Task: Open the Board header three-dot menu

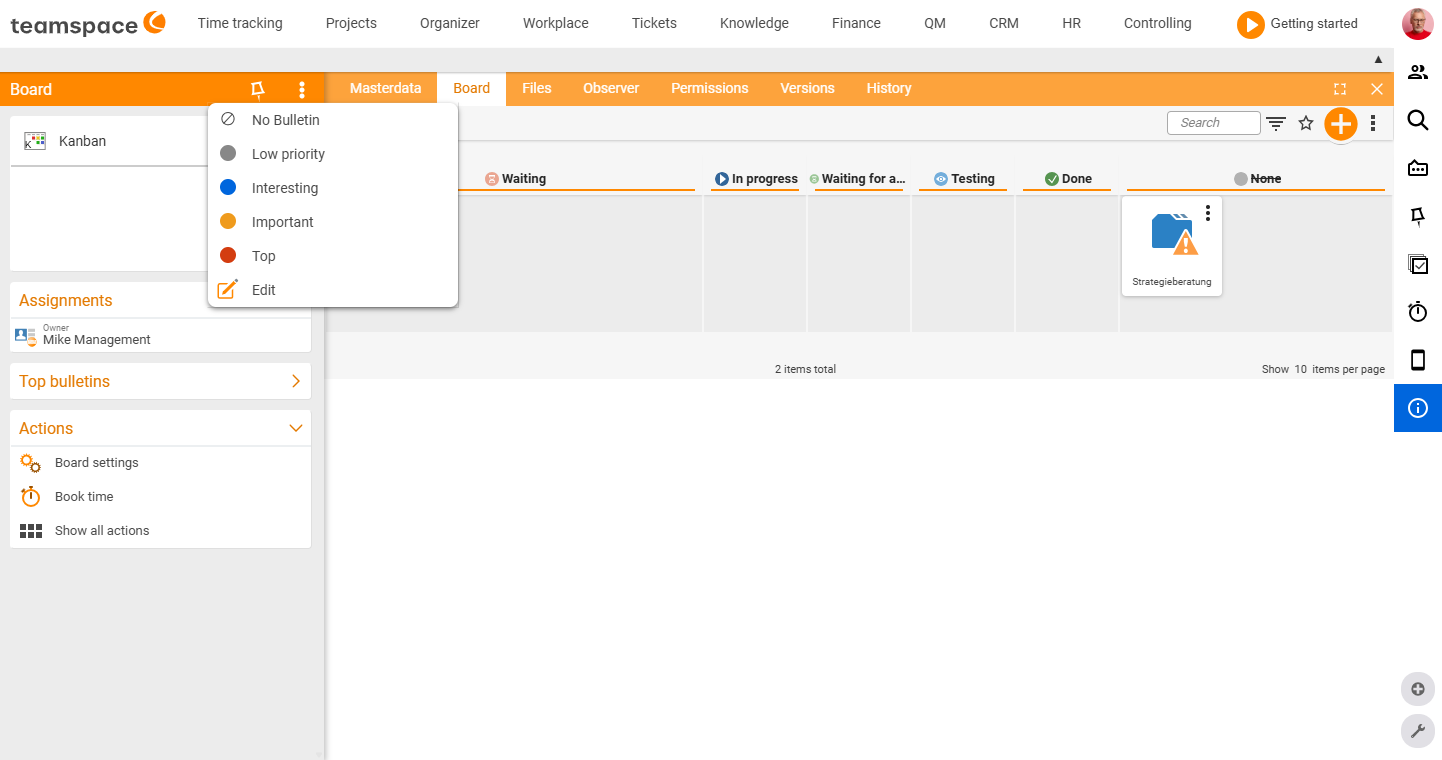Action: click(x=302, y=90)
